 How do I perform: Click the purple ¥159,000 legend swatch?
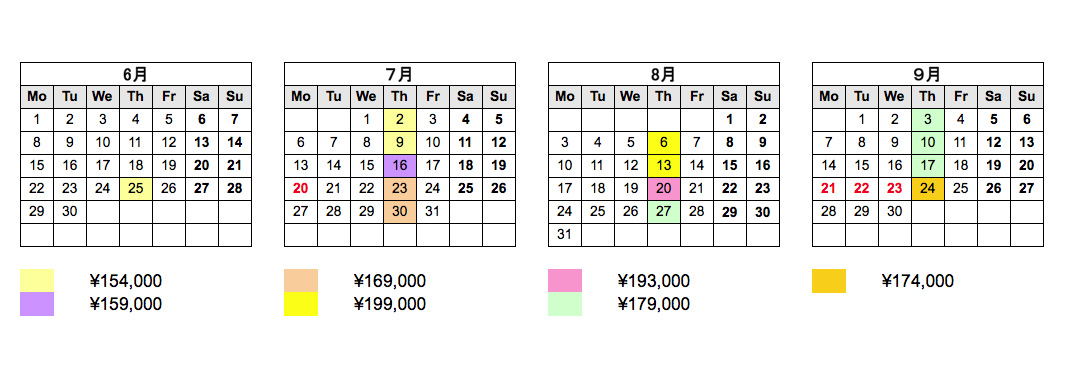click(37, 304)
